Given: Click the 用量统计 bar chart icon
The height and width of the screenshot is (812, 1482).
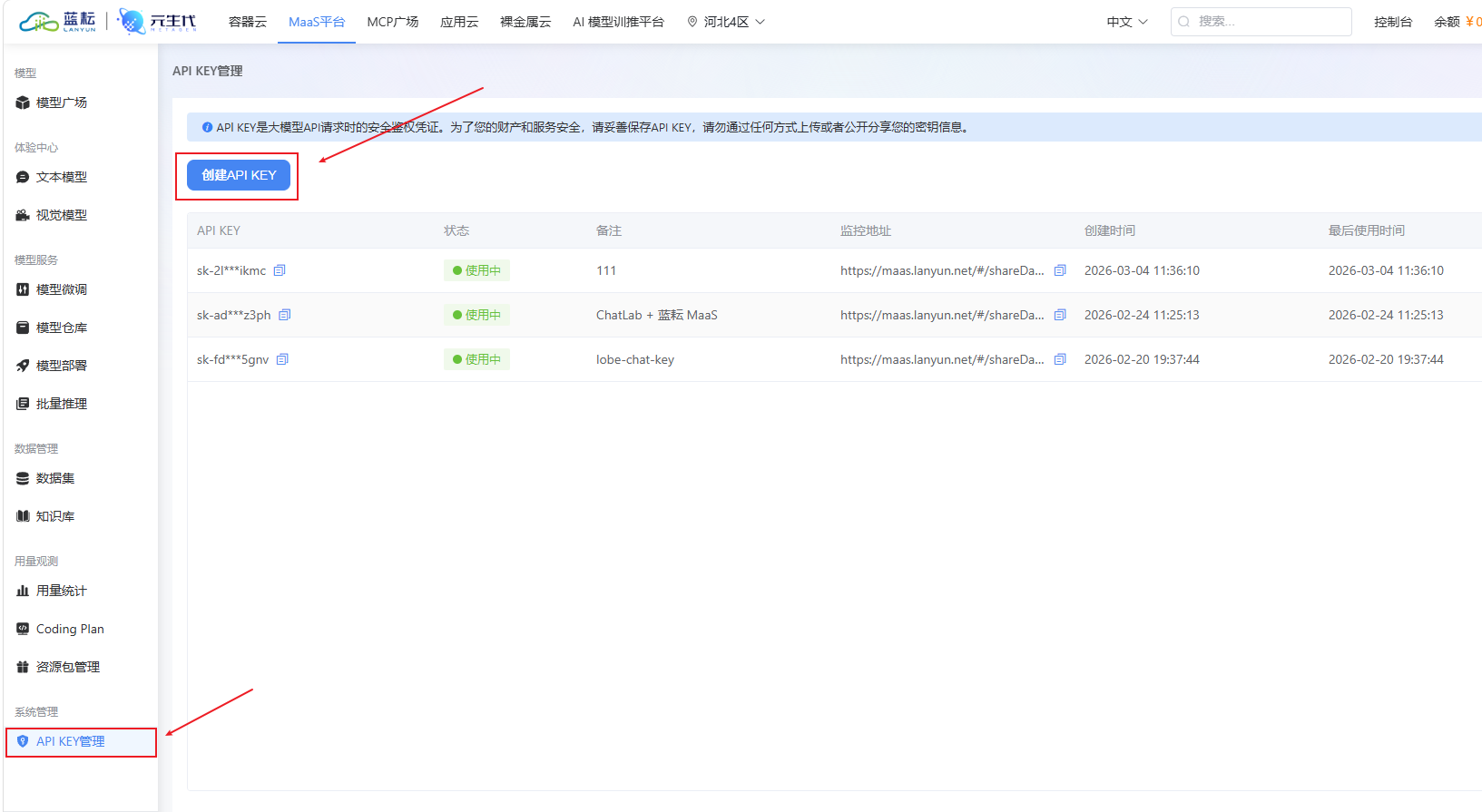Looking at the screenshot, I should click(23, 591).
